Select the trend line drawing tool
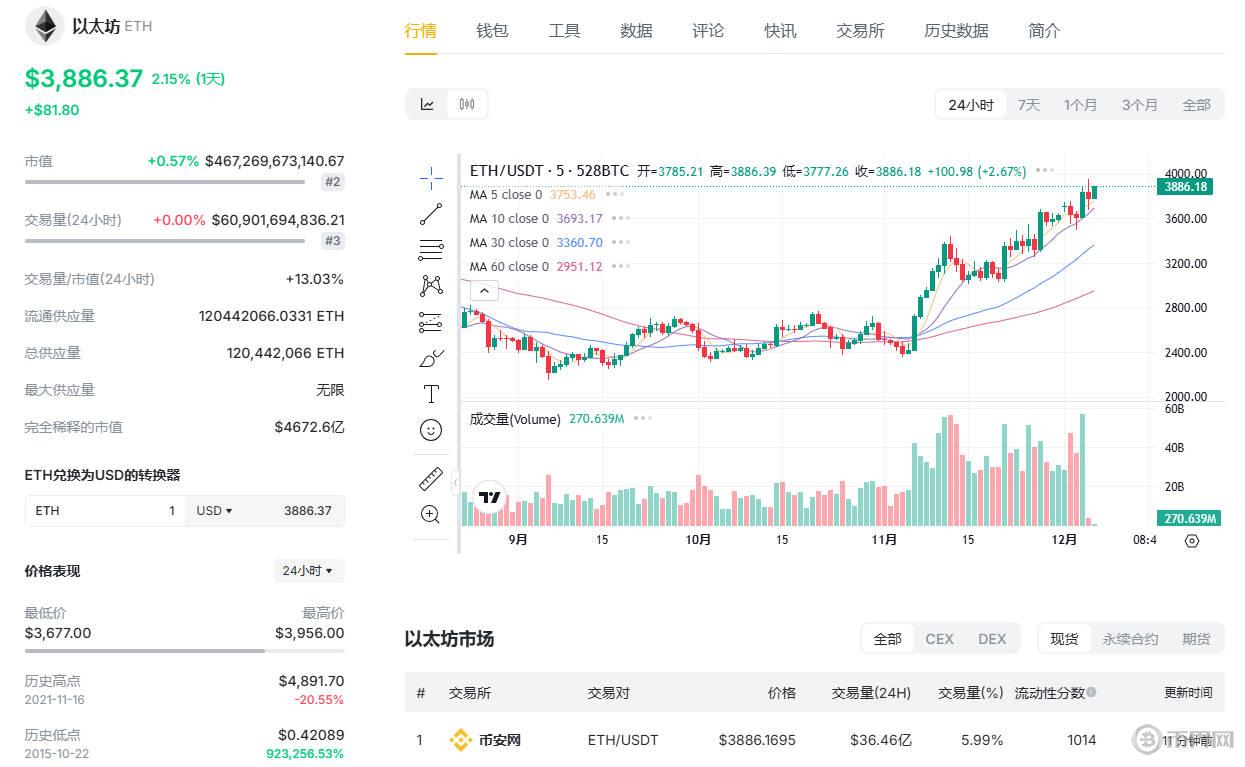The height and width of the screenshot is (767, 1245). pos(431,214)
